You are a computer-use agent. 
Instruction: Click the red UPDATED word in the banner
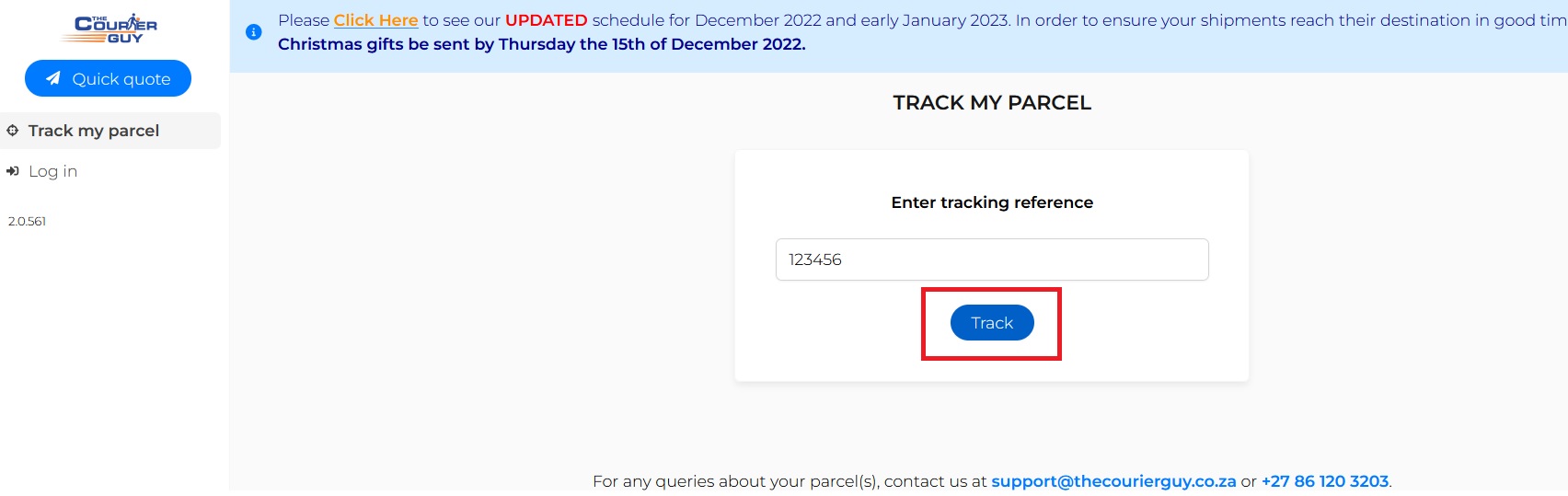click(x=546, y=20)
